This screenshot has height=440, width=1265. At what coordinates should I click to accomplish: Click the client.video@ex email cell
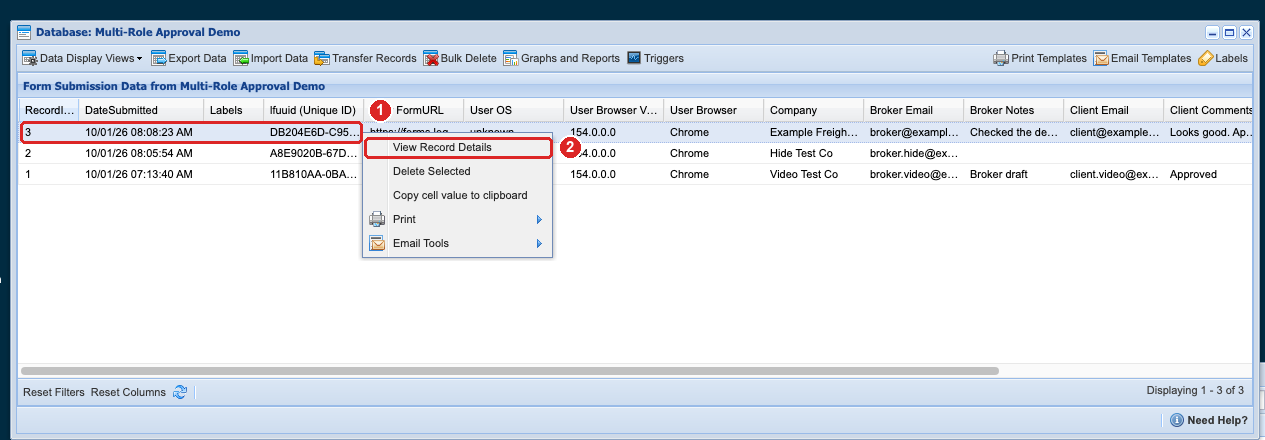click(1113, 174)
